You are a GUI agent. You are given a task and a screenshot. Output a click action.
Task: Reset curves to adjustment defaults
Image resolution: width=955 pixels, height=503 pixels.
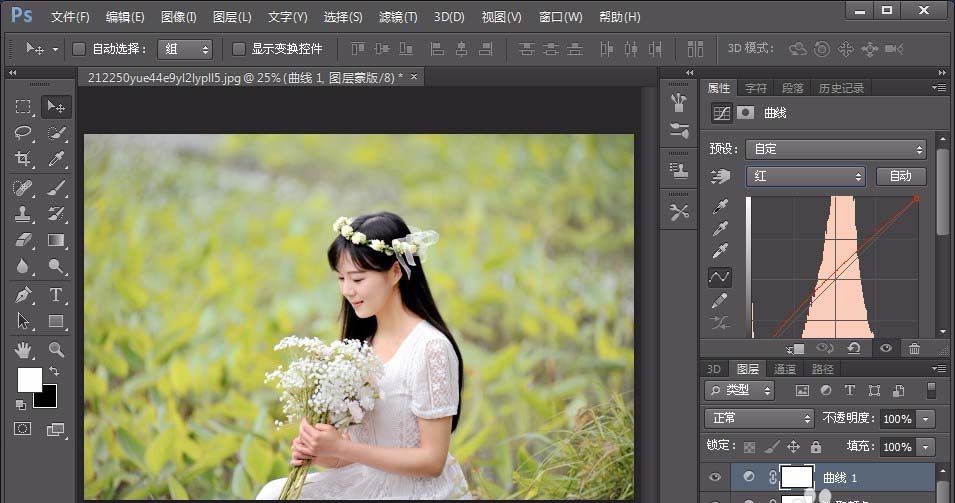tap(854, 348)
